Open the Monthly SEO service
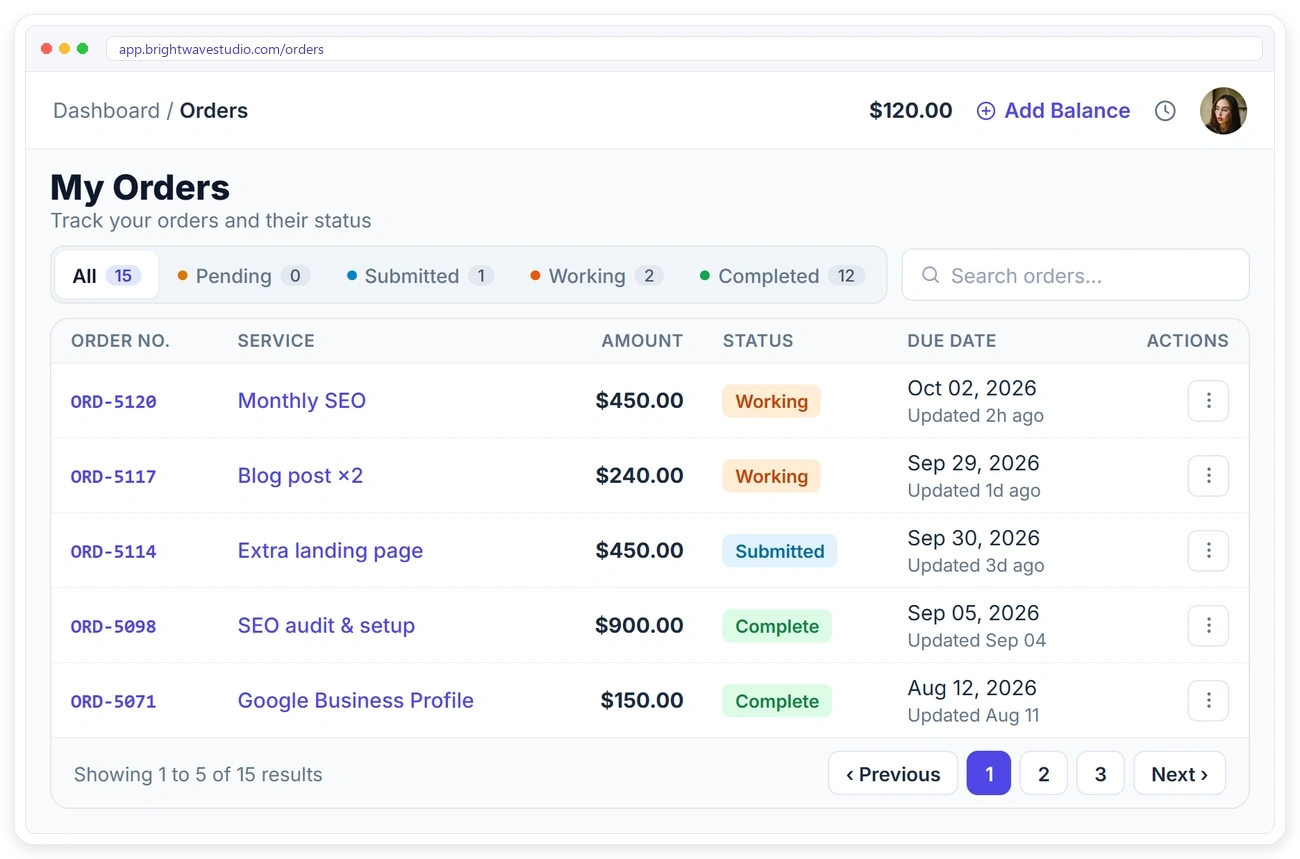 click(302, 401)
